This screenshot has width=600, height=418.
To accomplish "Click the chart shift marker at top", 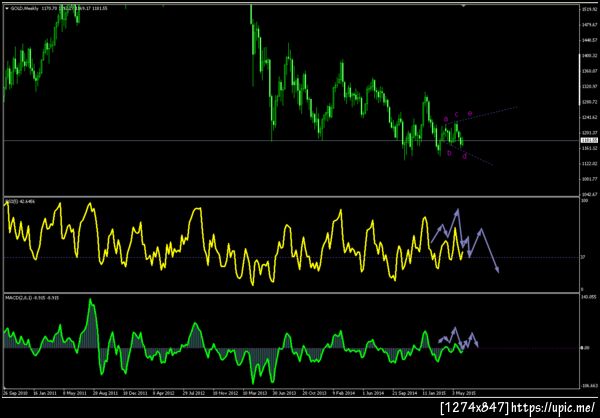I will (464, 6).
